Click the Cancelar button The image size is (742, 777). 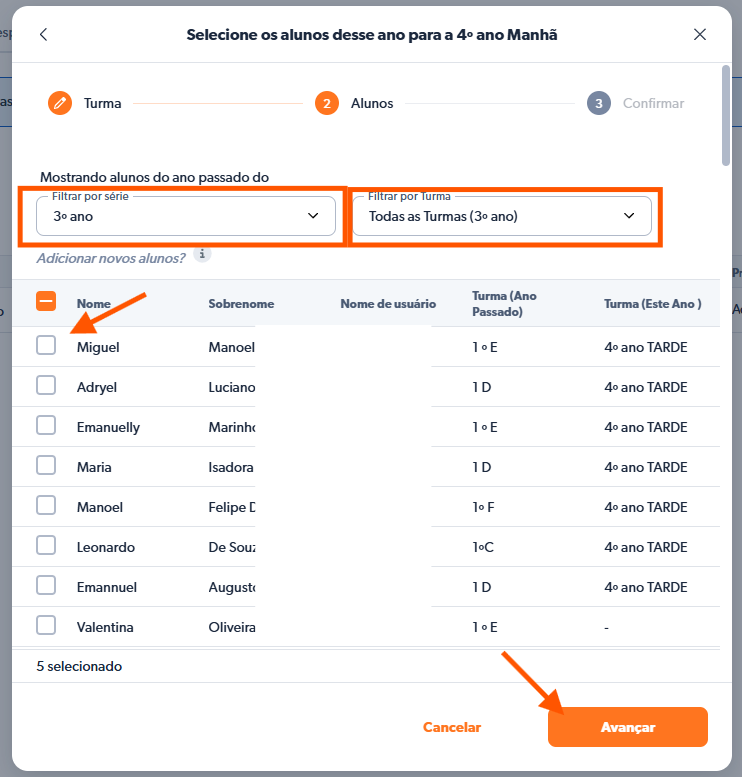pos(452,727)
